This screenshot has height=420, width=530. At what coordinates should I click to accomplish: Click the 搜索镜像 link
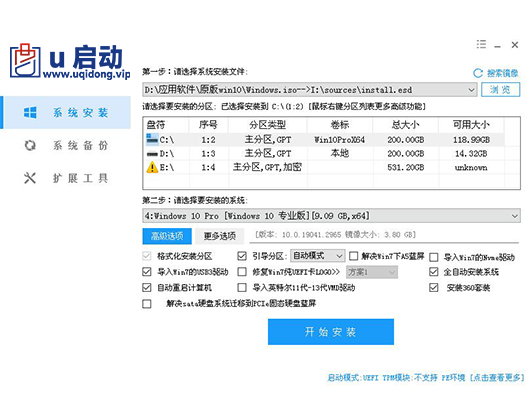pyautogui.click(x=503, y=73)
